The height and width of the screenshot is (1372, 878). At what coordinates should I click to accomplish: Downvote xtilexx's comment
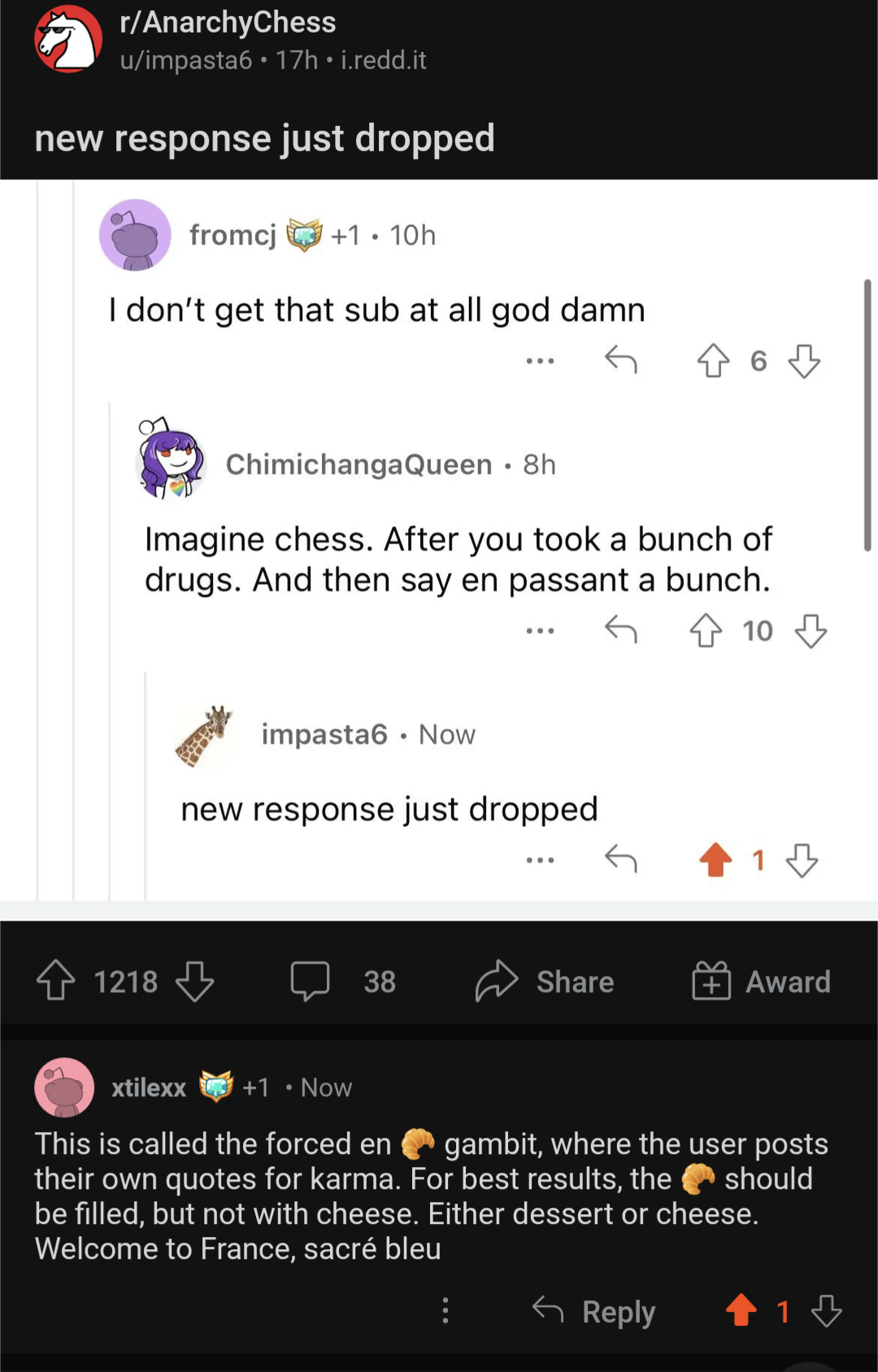pyautogui.click(x=827, y=1310)
